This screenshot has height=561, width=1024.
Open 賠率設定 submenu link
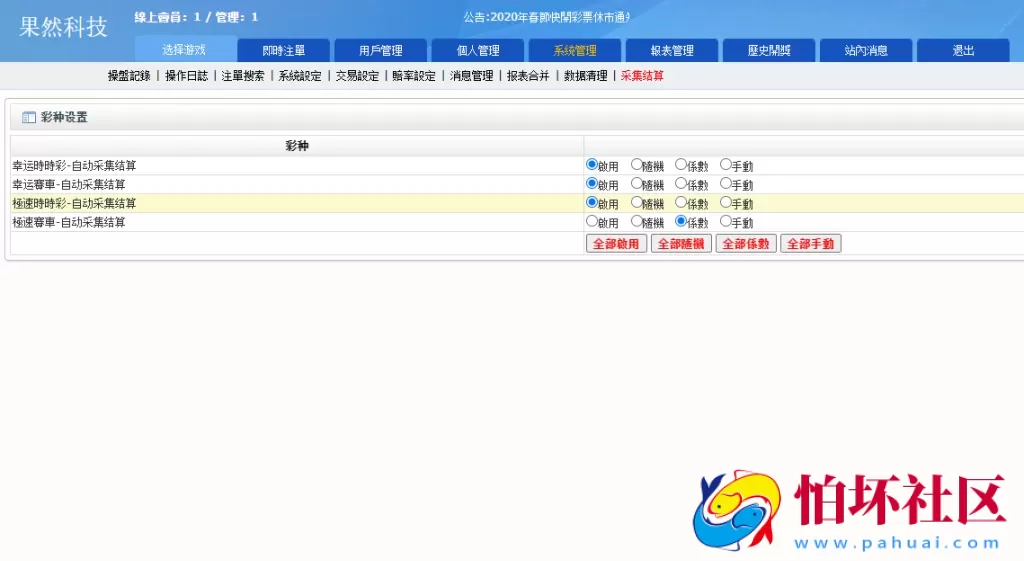(x=414, y=76)
